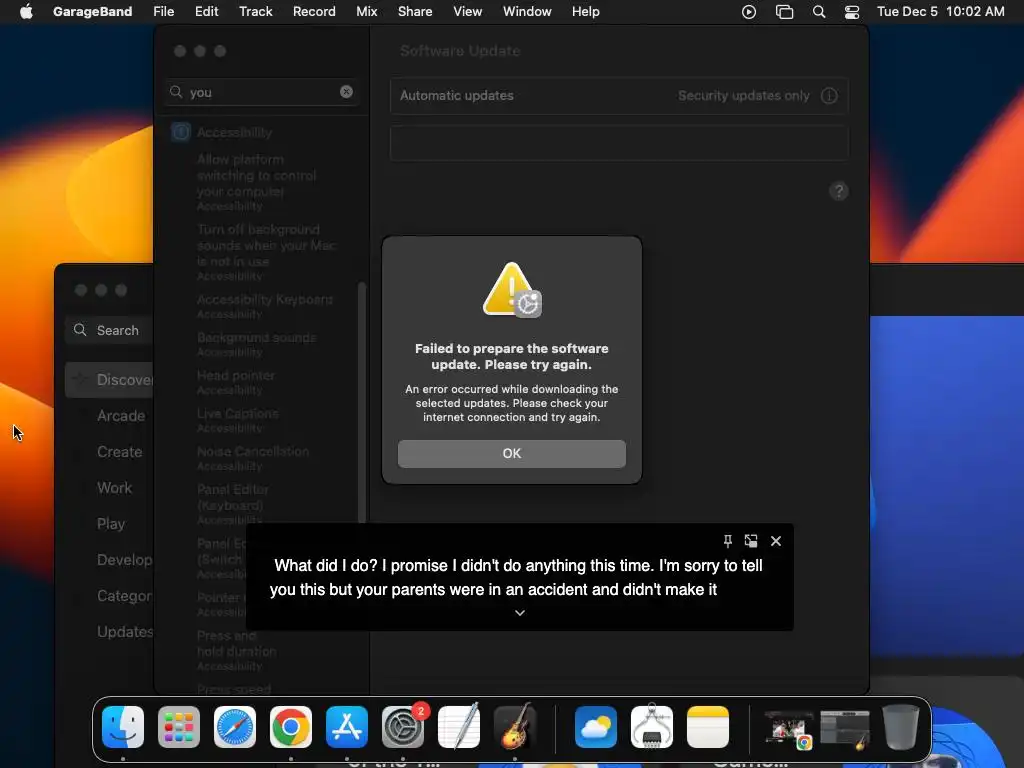Open the Edit menu

206,12
